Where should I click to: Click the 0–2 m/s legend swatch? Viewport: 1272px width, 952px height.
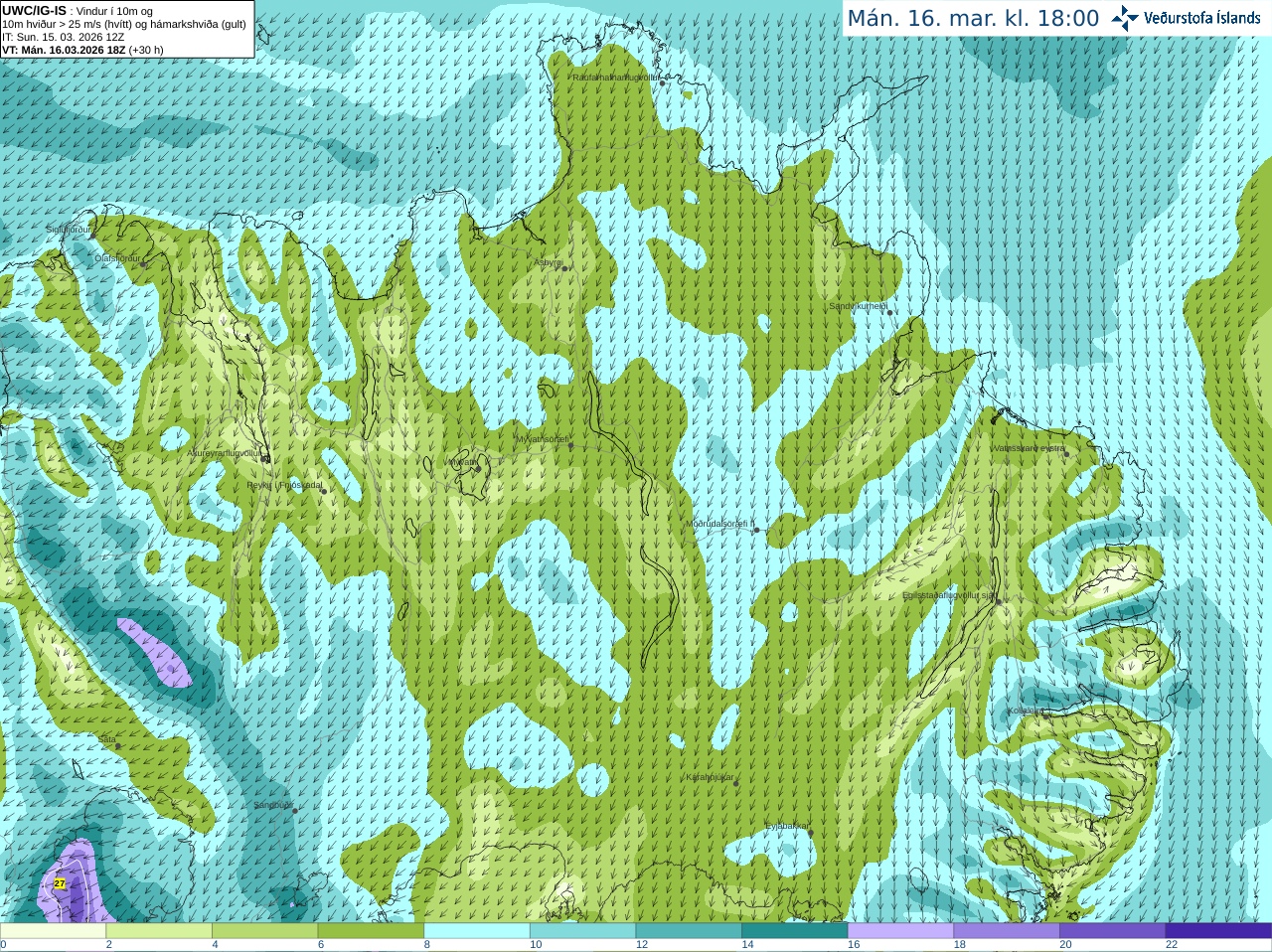(x=53, y=931)
